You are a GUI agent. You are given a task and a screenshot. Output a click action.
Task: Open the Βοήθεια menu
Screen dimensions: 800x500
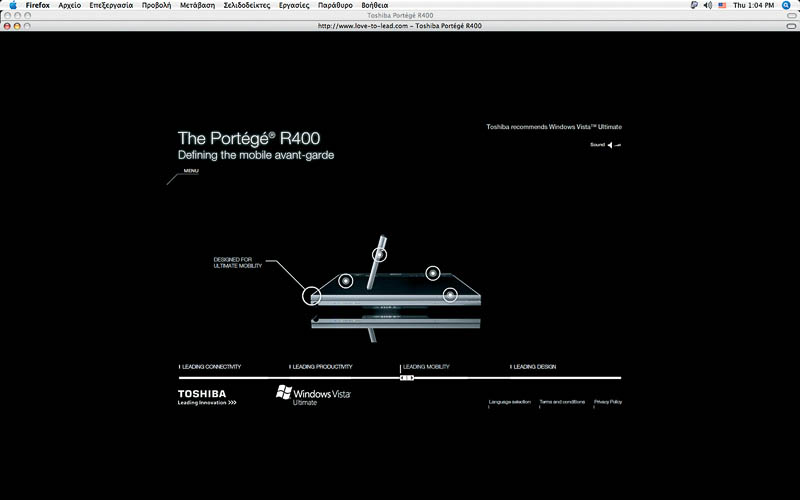(x=375, y=5)
